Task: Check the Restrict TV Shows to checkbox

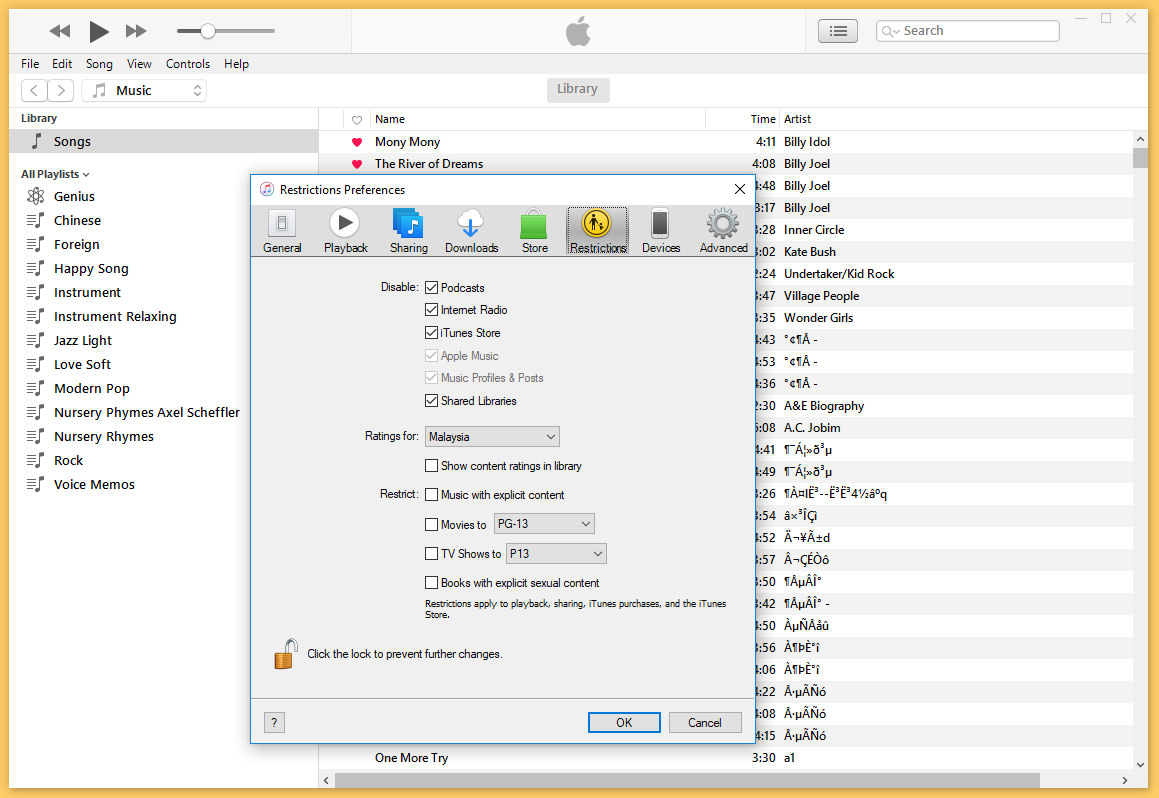Action: 432,553
